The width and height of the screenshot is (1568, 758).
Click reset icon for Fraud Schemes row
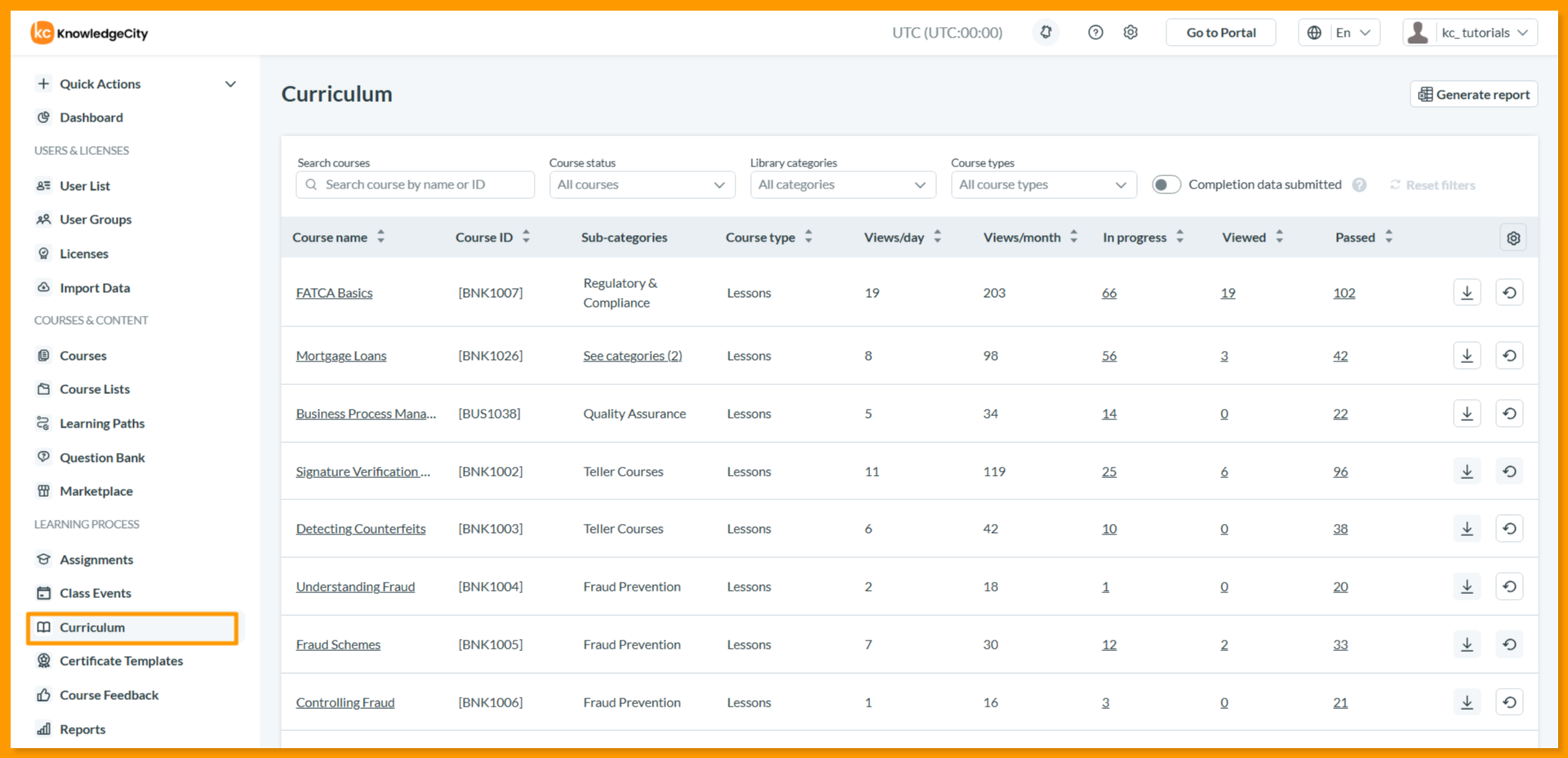click(1509, 645)
